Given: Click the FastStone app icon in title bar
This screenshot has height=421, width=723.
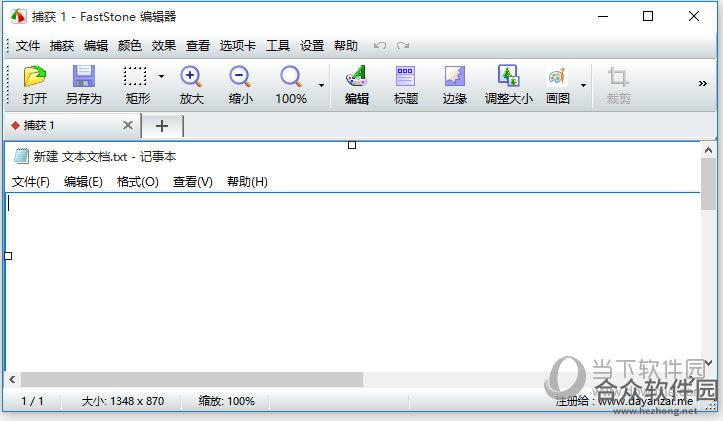Looking at the screenshot, I should pos(18,16).
